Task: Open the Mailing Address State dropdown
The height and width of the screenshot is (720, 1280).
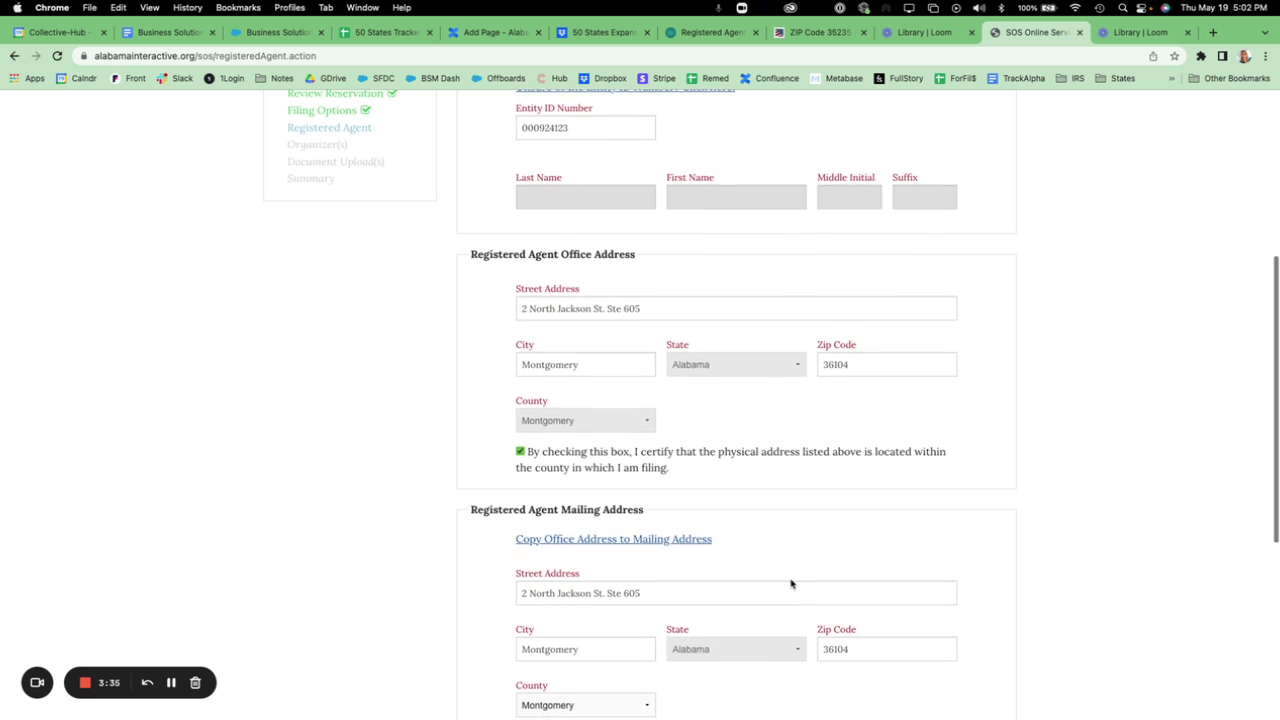Action: click(x=736, y=650)
